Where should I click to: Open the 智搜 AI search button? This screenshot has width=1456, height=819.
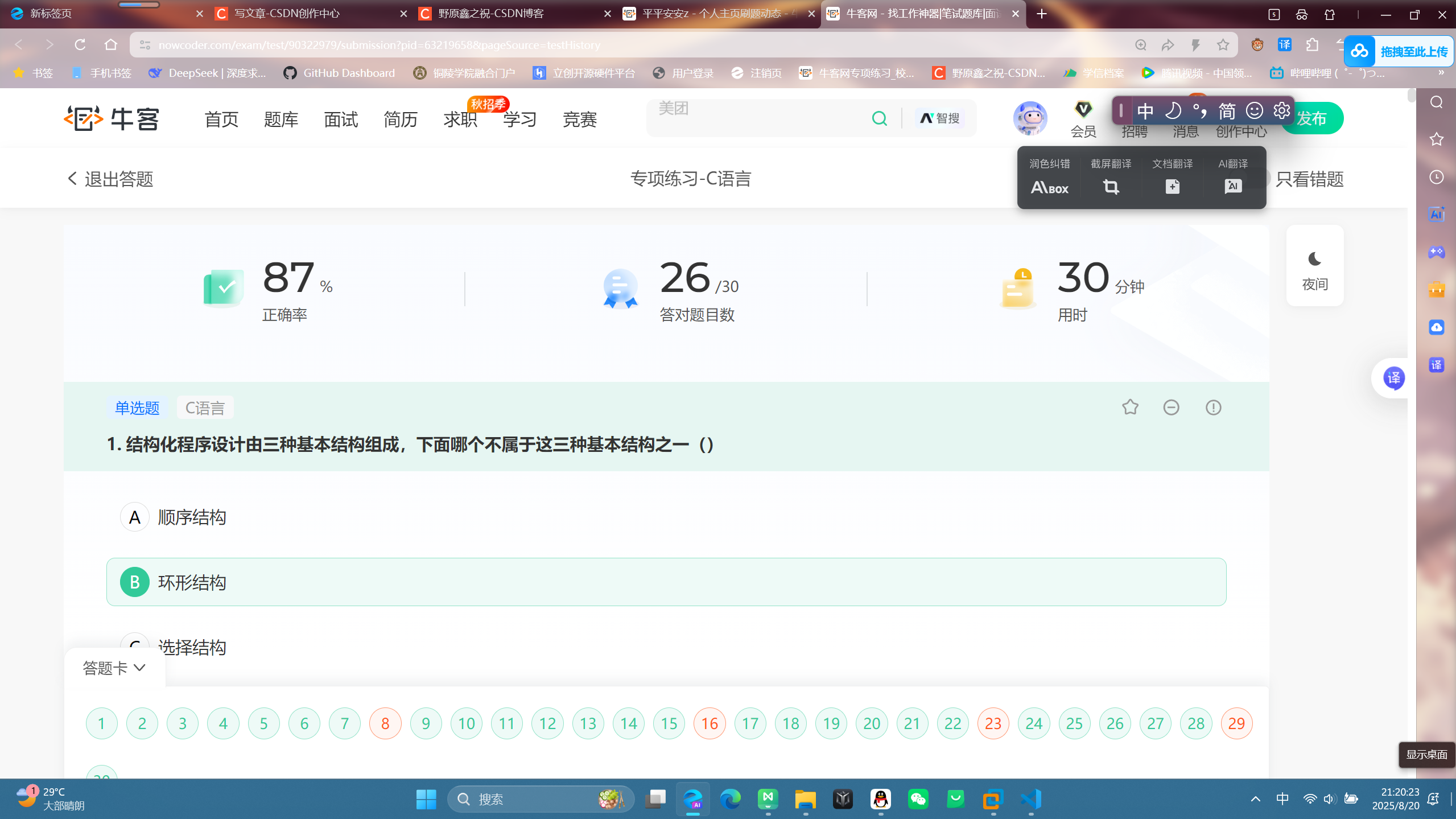[x=940, y=118]
